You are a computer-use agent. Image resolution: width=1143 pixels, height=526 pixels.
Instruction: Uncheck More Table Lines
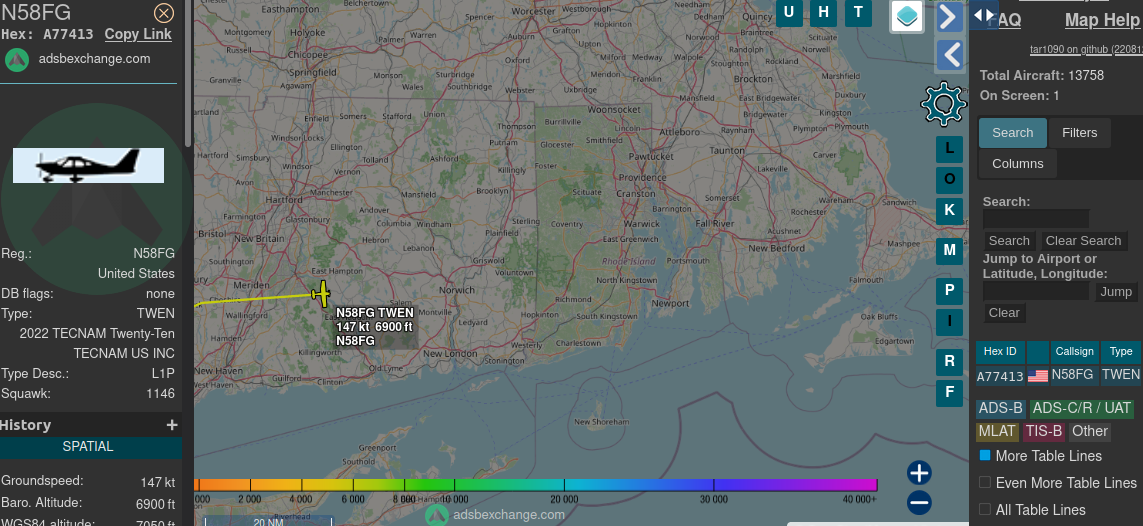click(985, 455)
